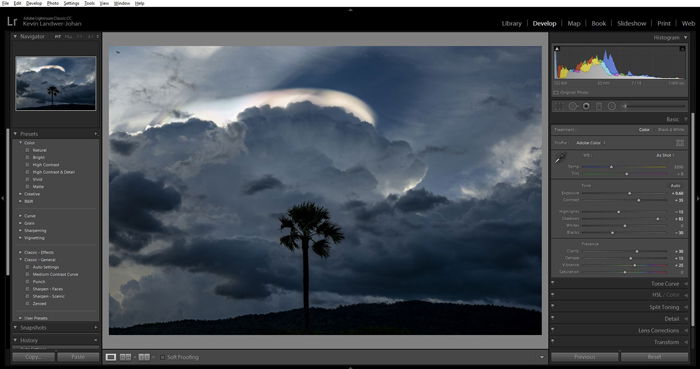The width and height of the screenshot is (700, 369).
Task: Adjust the Exposure slider handle
Action: pyautogui.click(x=630, y=193)
